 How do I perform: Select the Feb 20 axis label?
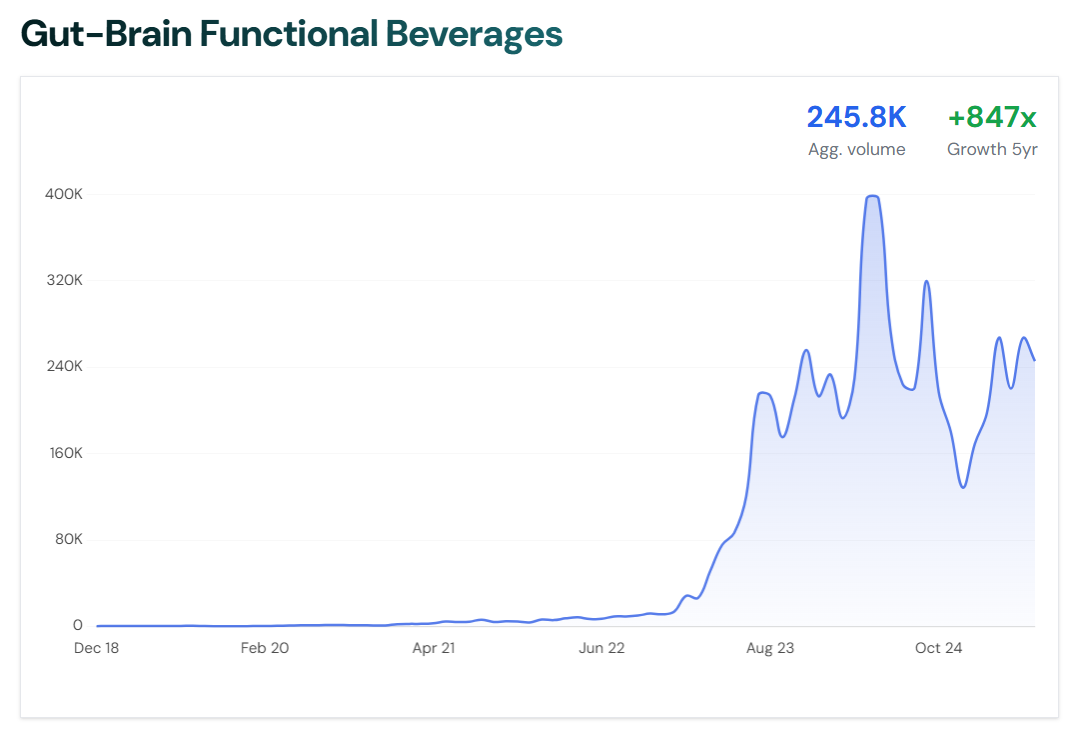(x=264, y=648)
